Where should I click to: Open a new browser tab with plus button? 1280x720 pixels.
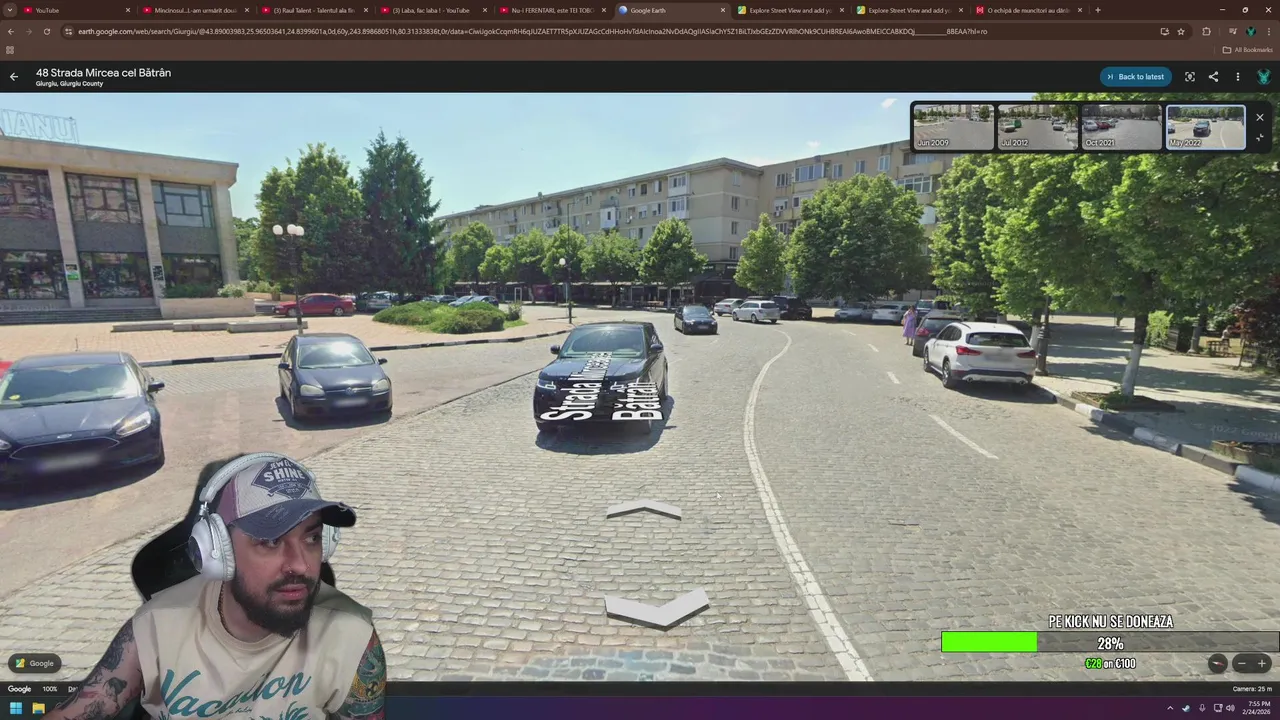[x=1098, y=10]
